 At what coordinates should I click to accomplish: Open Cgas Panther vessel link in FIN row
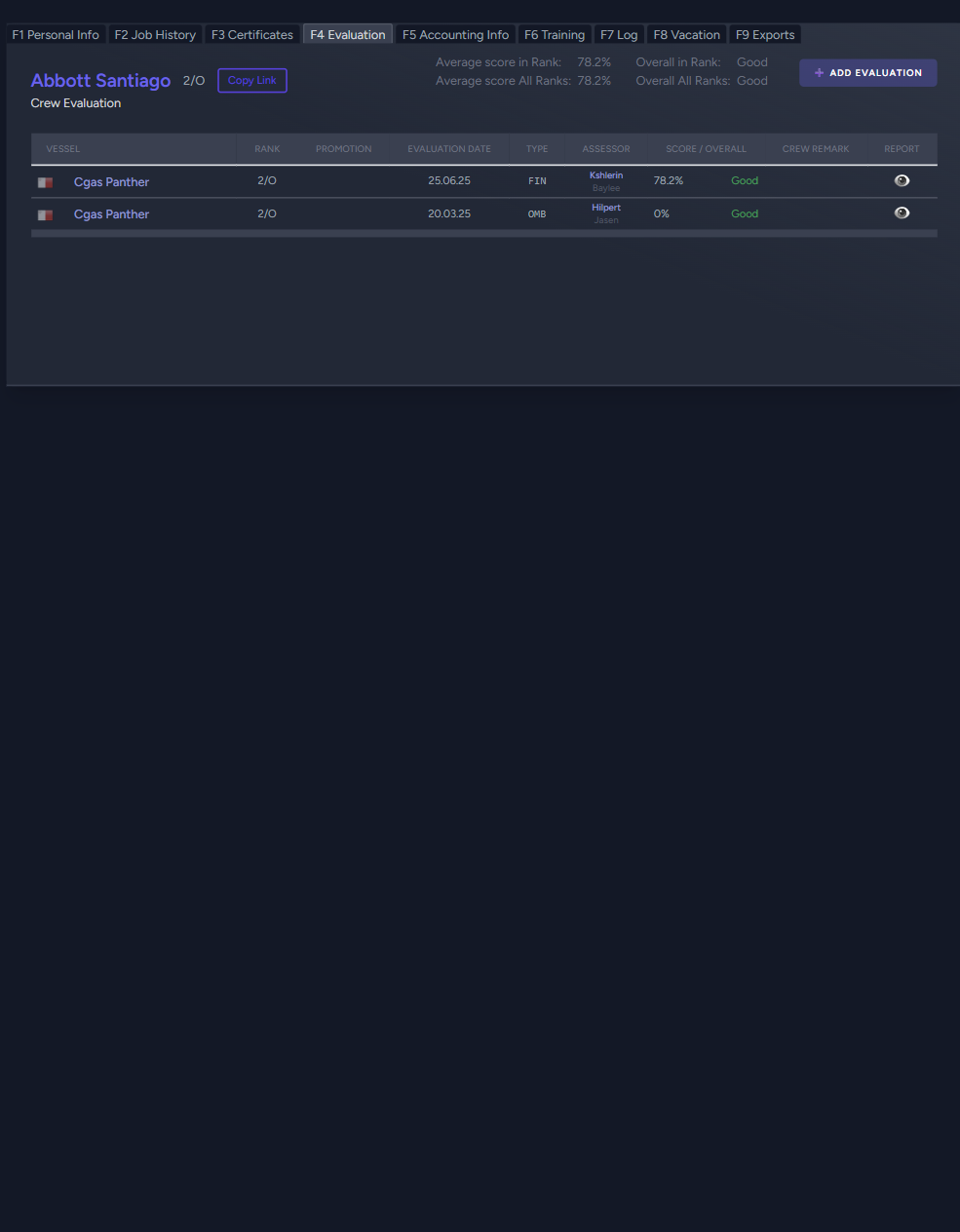111,182
